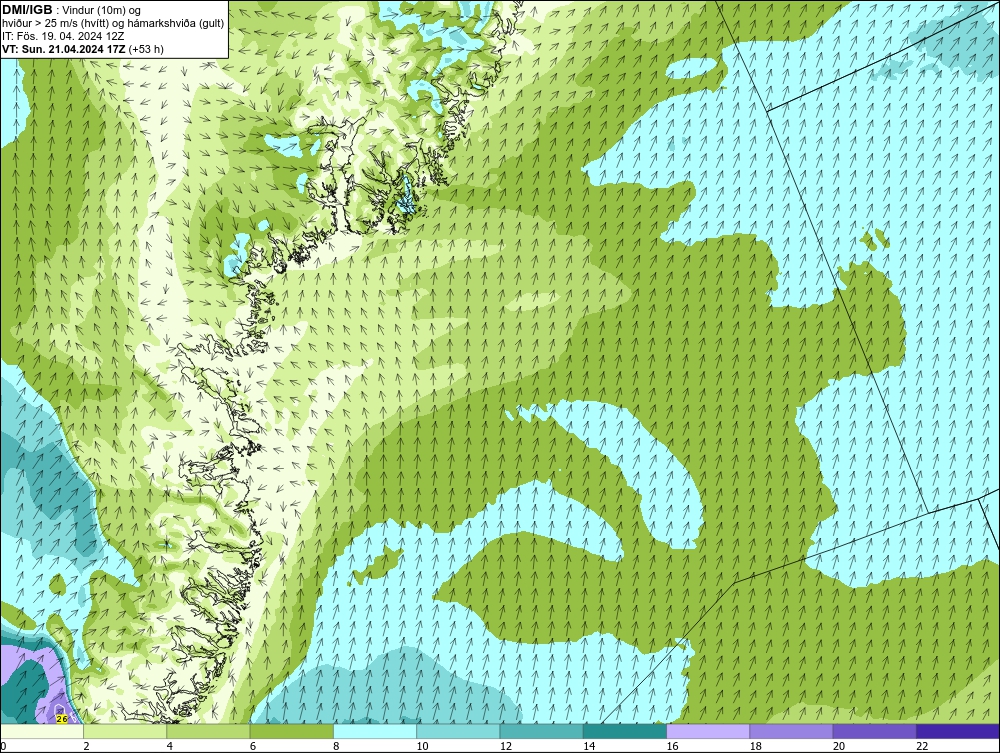Click legend scale number "8"
The width and height of the screenshot is (1000, 753).
click(x=336, y=747)
